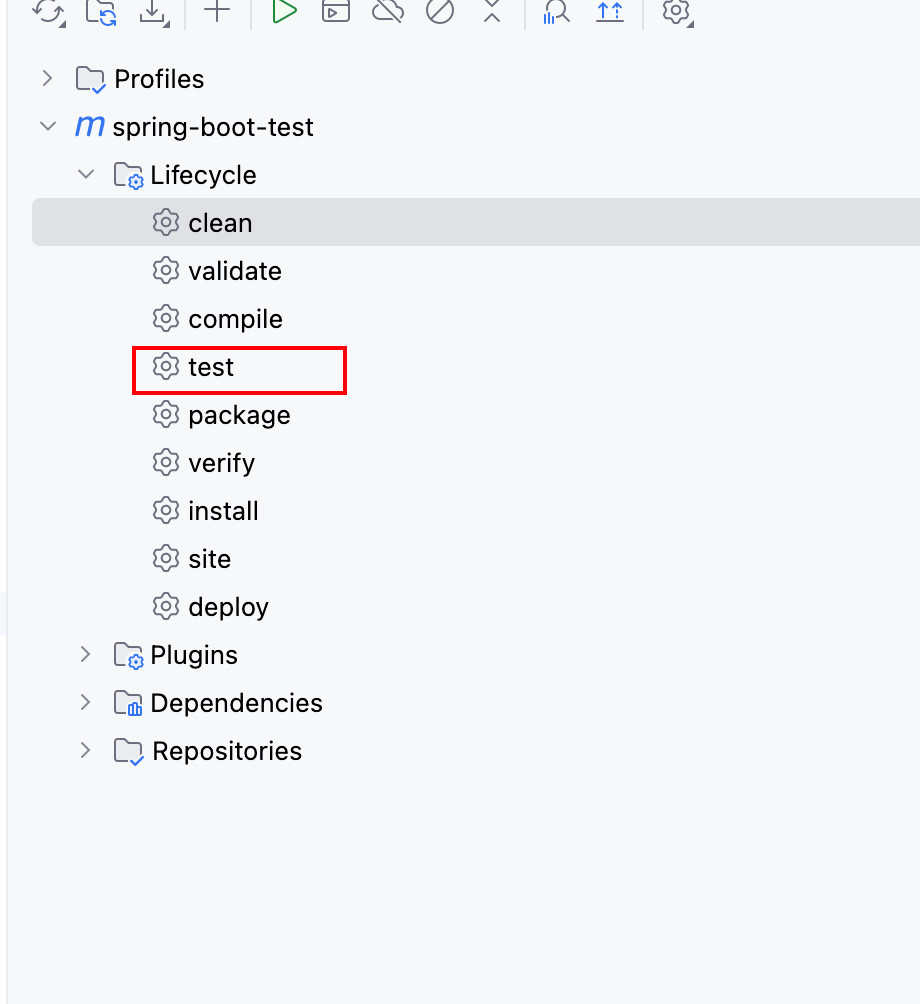This screenshot has height=1004, width=920.
Task: Select the test lifecycle goal
Action: click(x=211, y=367)
